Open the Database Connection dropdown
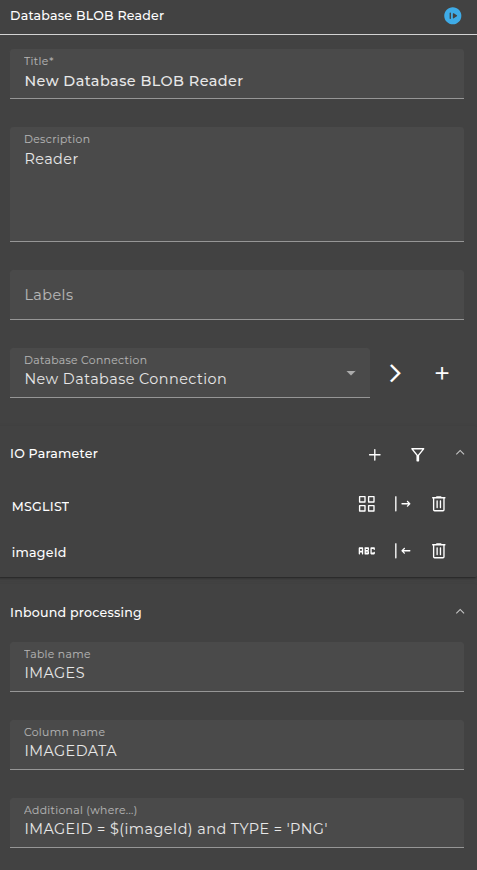The image size is (477, 870). pos(190,373)
